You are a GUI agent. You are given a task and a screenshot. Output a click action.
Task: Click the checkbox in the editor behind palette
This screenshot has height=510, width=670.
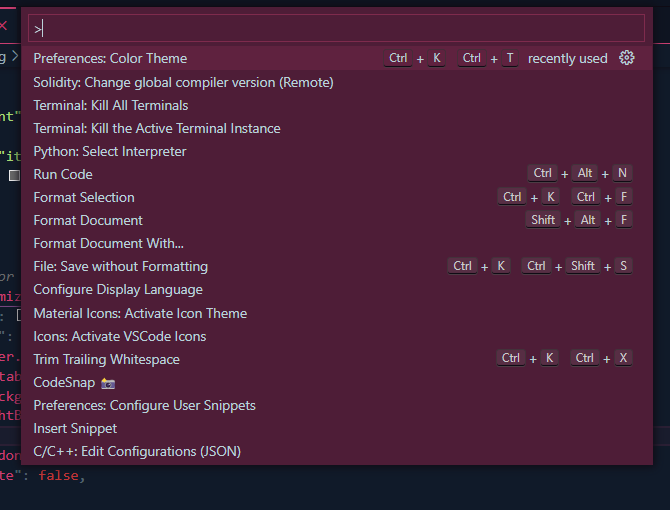pyautogui.click(x=15, y=176)
